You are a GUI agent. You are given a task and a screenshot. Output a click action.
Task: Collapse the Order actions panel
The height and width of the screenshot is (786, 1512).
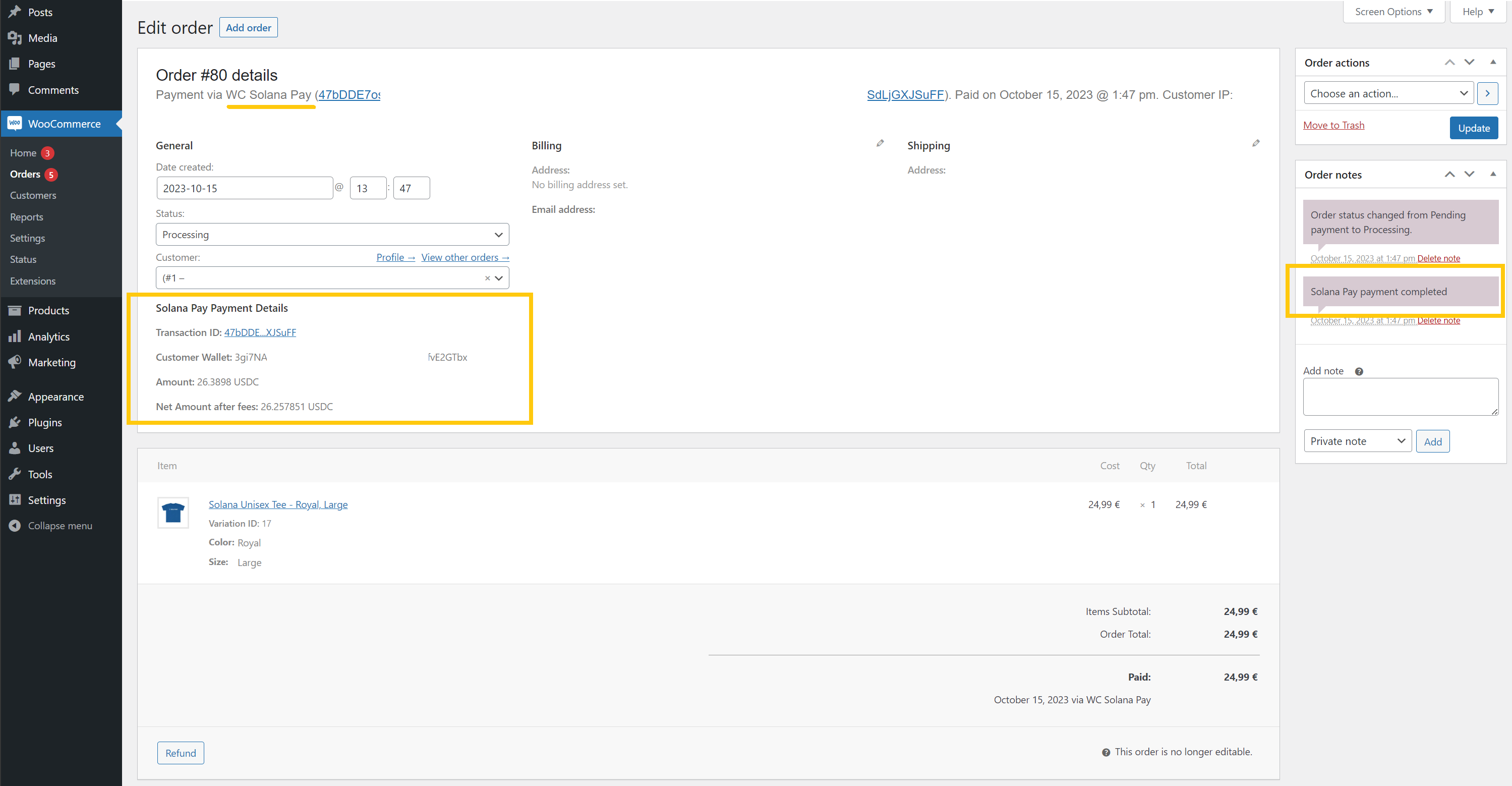[x=1493, y=62]
